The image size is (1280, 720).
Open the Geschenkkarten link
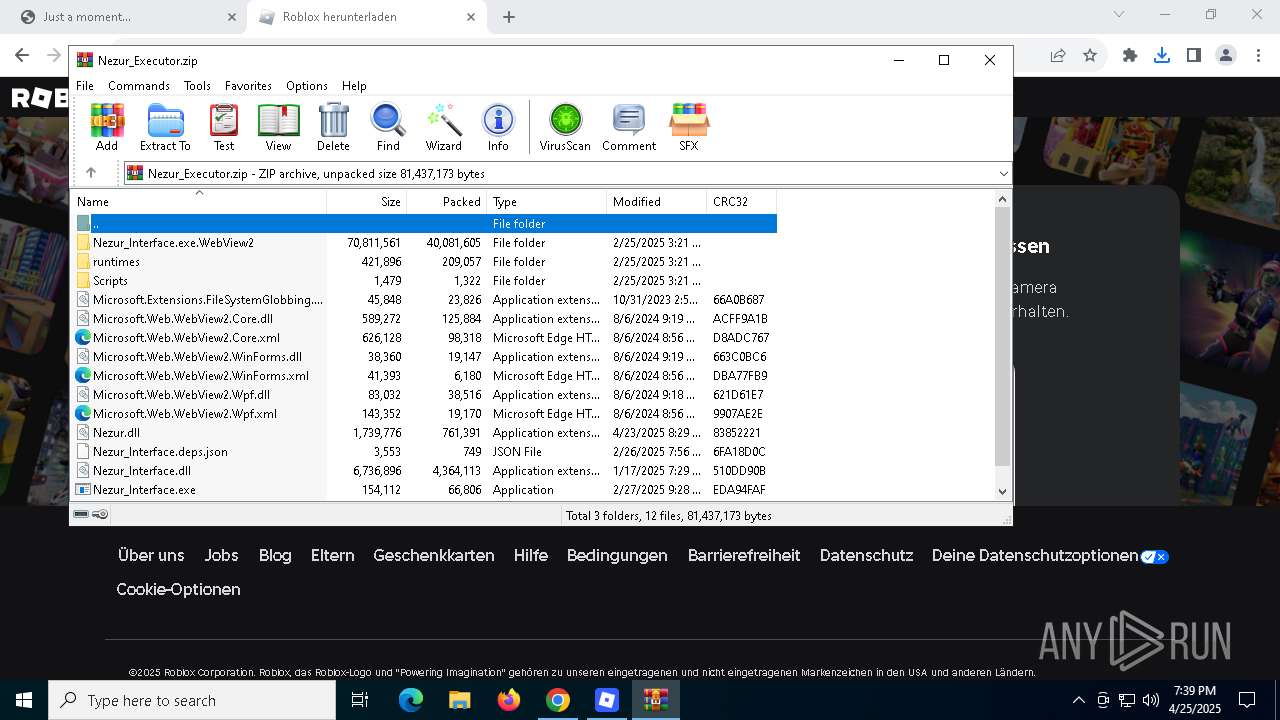click(x=434, y=555)
